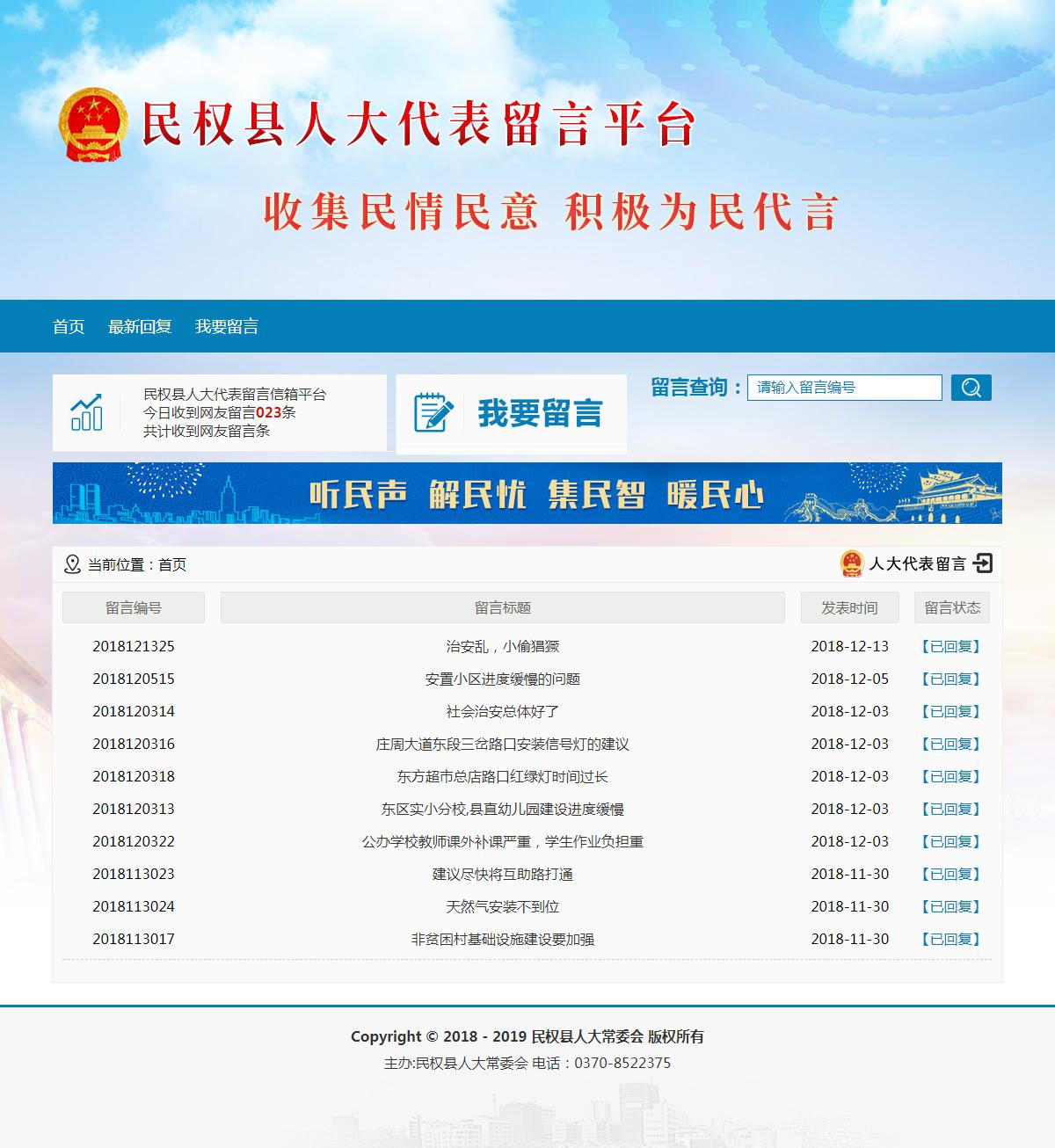Click 已回复 on 非贫困村基础设施建设要加强 row
This screenshot has height=1148, width=1055.
coord(950,939)
